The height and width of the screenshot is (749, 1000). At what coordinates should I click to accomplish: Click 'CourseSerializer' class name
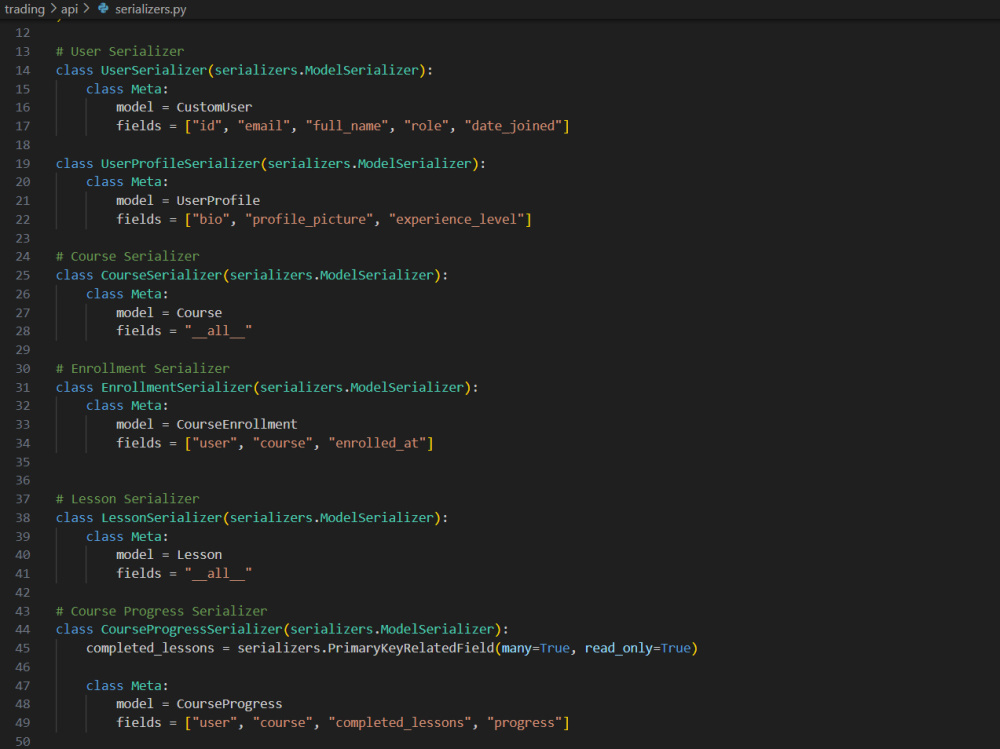tap(161, 275)
